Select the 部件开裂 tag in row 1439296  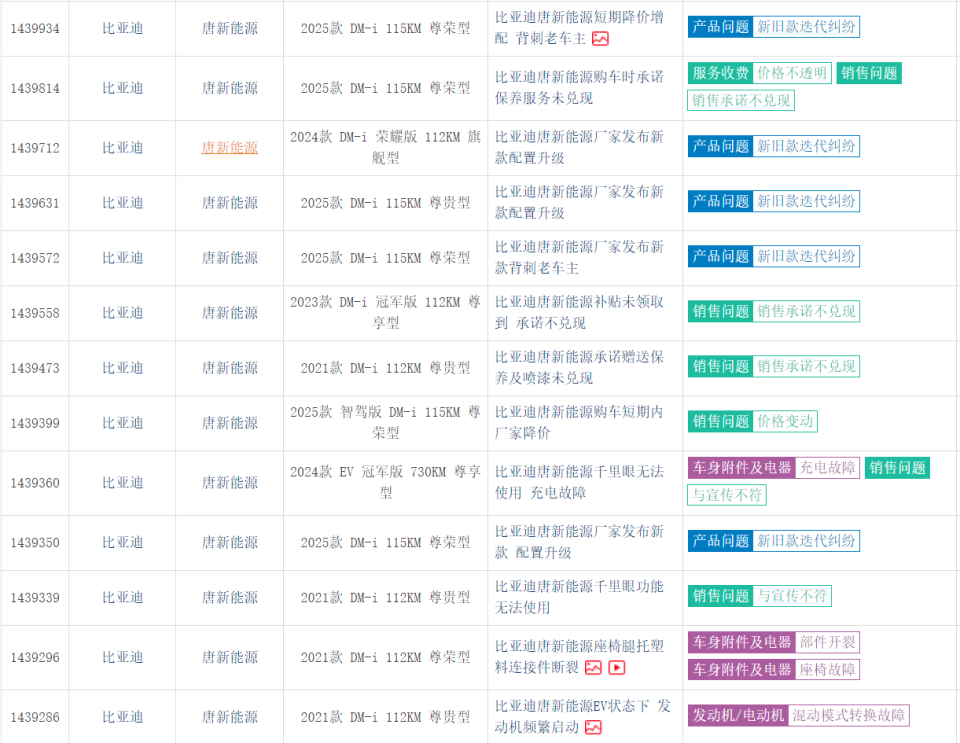827,643
